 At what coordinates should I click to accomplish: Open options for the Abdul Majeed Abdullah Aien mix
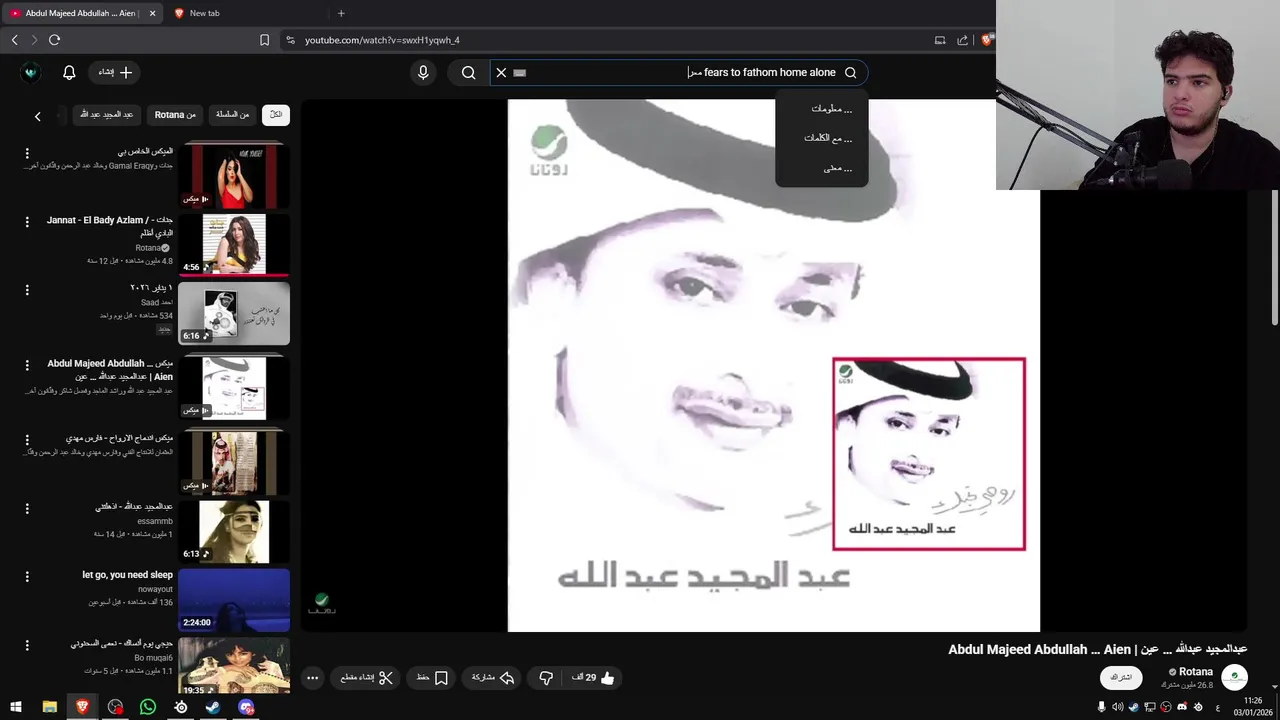[x=27, y=365]
